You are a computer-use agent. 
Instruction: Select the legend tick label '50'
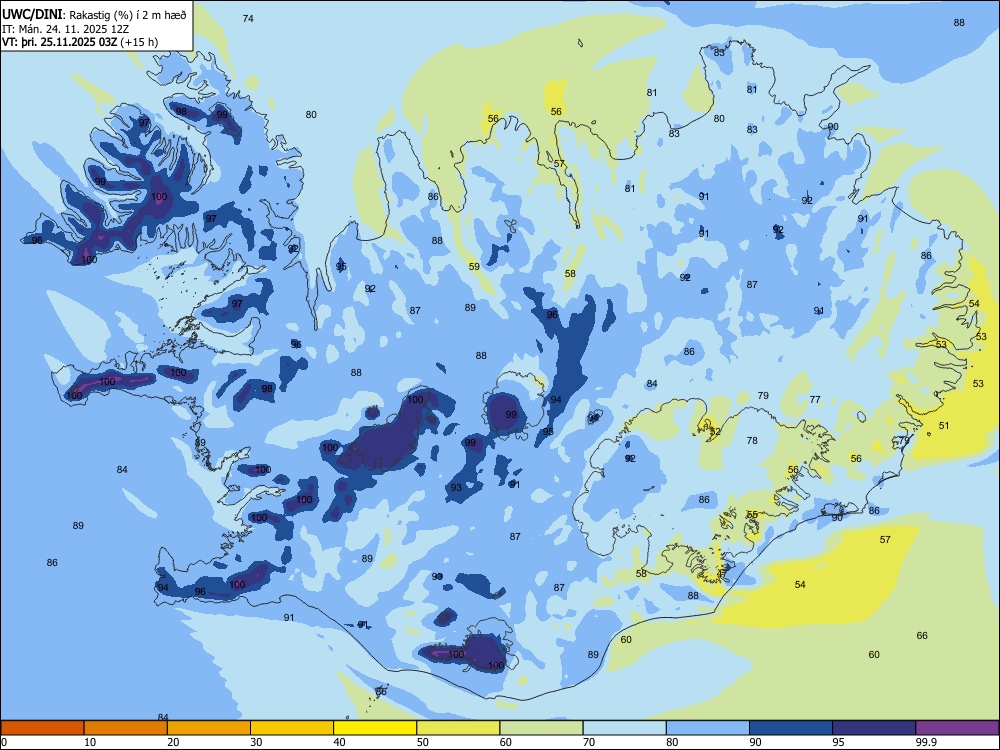pos(422,742)
